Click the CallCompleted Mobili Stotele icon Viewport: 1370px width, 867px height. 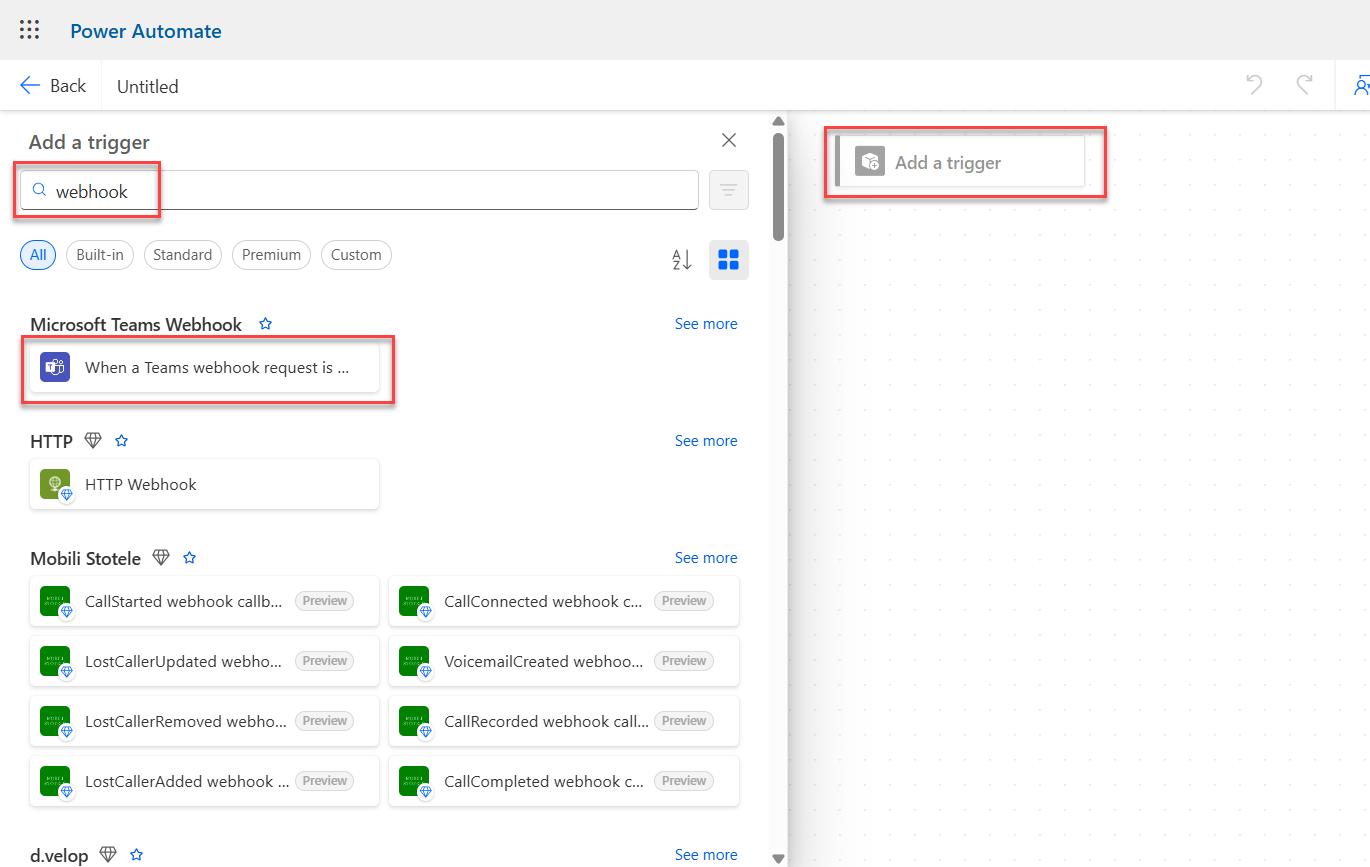click(414, 781)
